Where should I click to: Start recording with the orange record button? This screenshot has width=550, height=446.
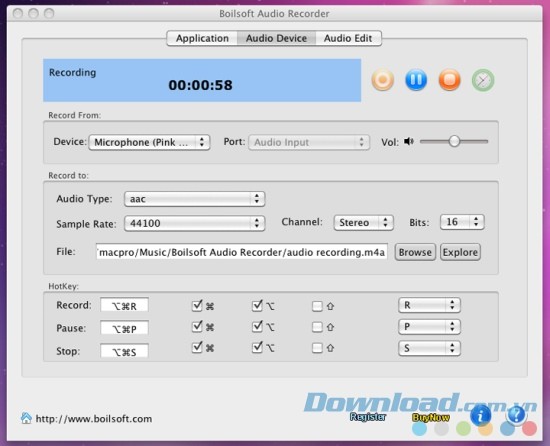(382, 80)
